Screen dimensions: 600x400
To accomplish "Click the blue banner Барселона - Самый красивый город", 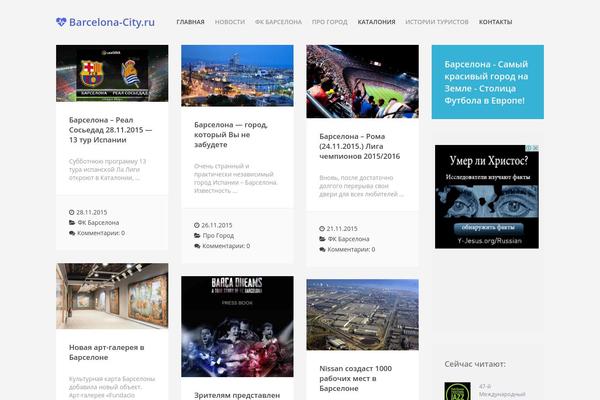I will click(x=487, y=82).
